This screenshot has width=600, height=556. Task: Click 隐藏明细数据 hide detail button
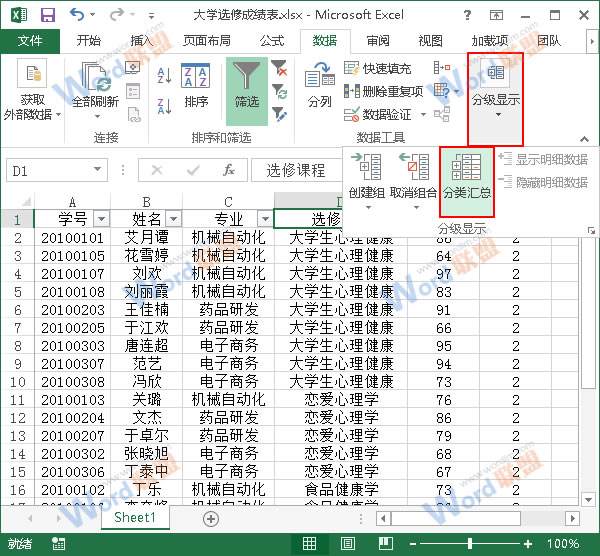[x=543, y=182]
